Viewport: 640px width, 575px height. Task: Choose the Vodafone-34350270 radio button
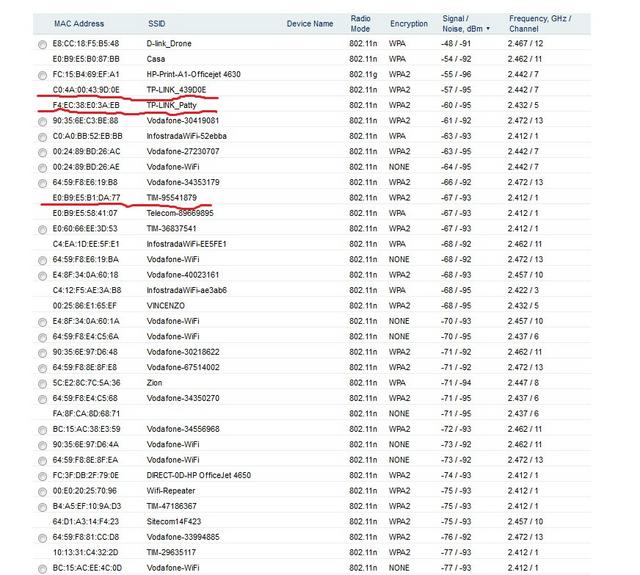point(42,400)
